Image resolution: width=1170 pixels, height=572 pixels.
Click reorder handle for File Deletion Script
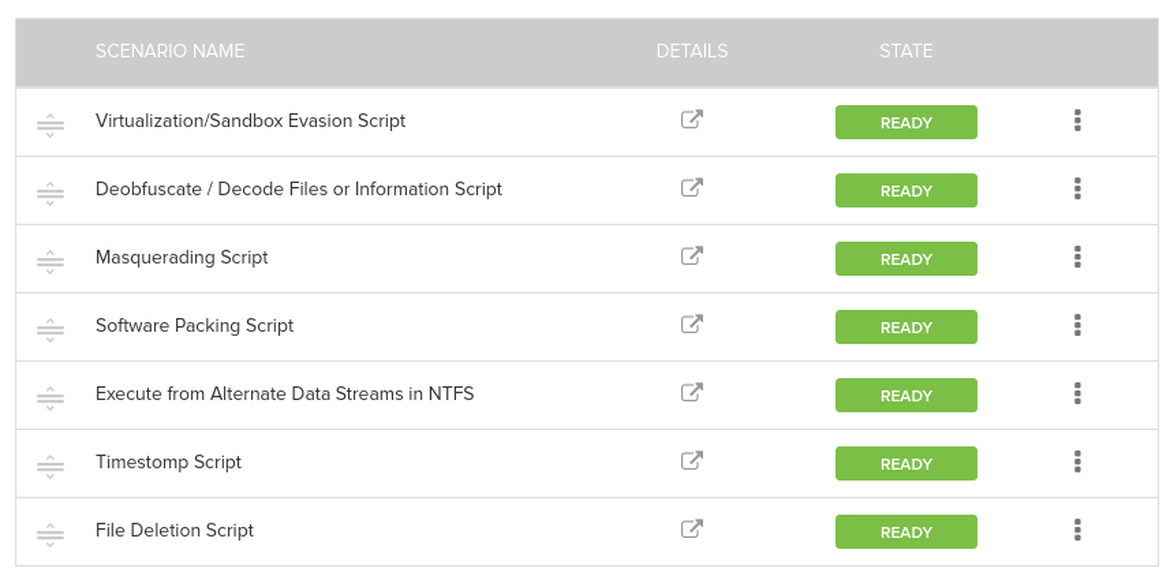point(50,533)
